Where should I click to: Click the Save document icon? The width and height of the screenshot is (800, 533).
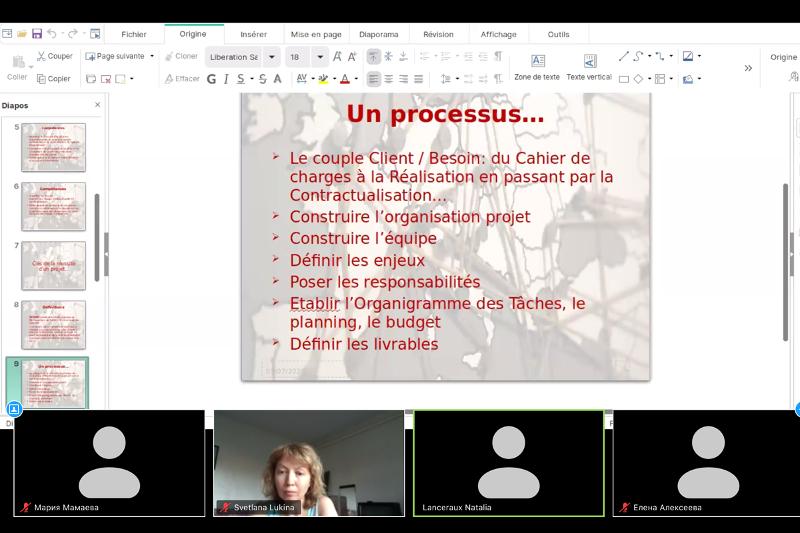pos(37,34)
